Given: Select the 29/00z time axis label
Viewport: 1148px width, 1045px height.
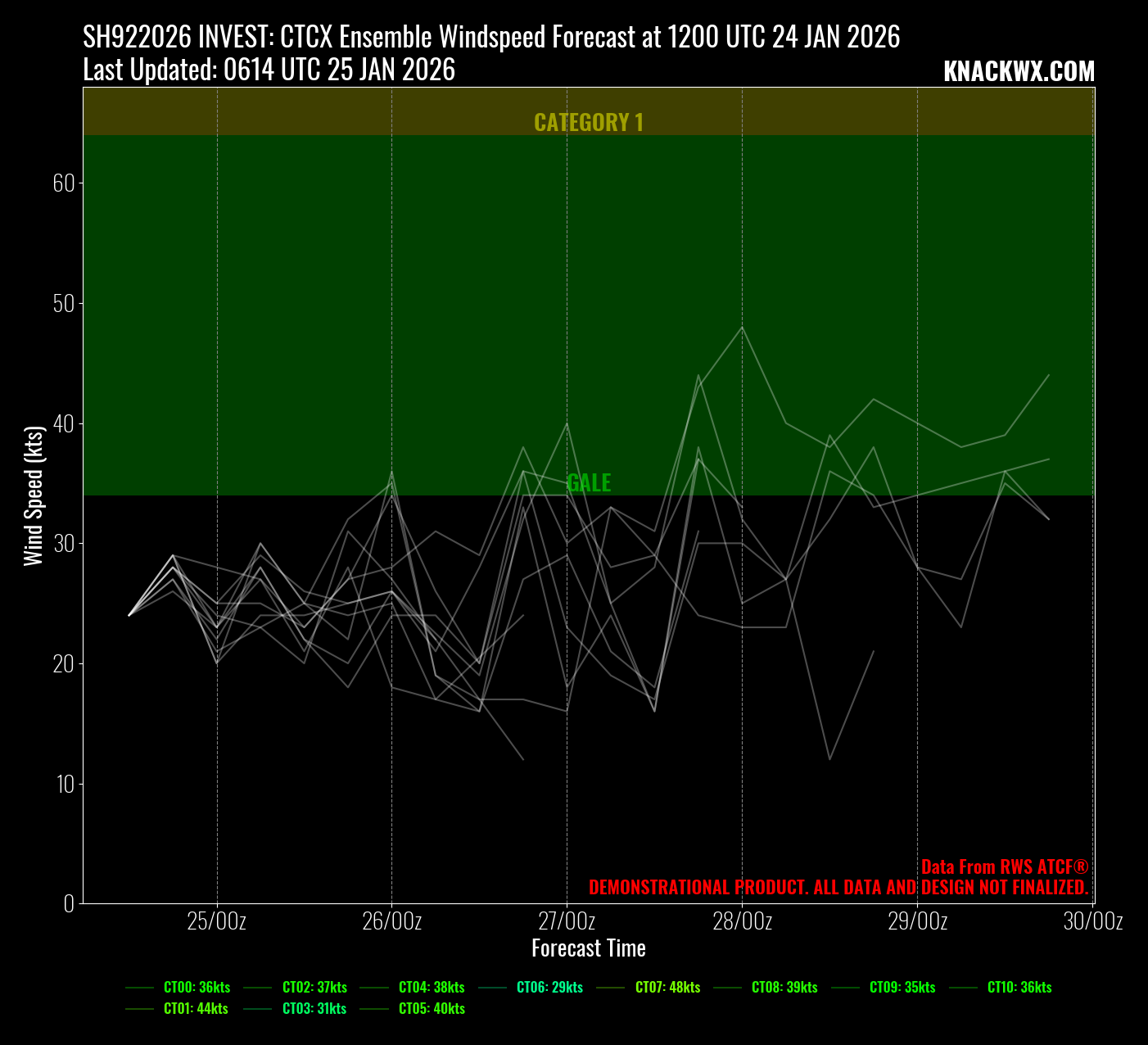Looking at the screenshot, I should [917, 921].
